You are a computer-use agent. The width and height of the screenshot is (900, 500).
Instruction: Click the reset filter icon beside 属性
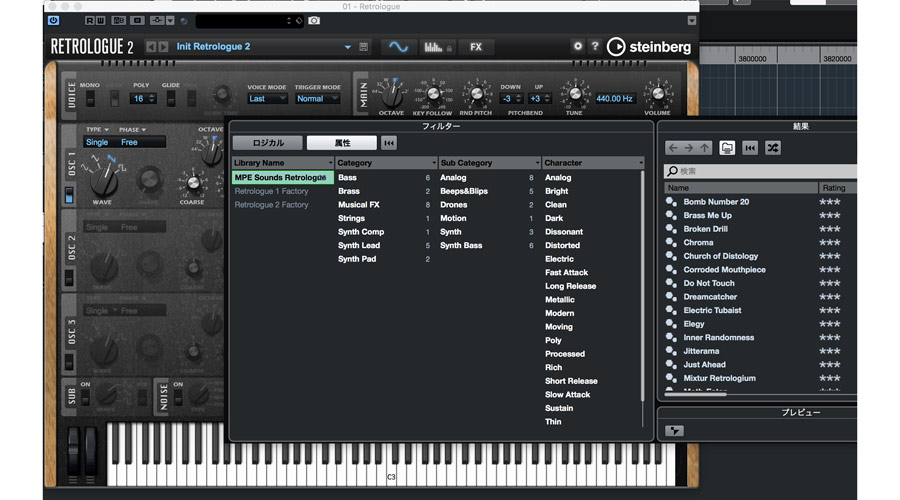coord(389,143)
